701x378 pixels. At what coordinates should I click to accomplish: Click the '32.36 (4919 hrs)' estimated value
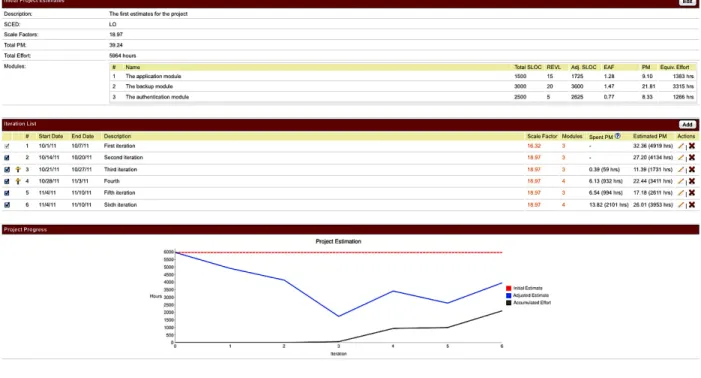[x=653, y=146]
